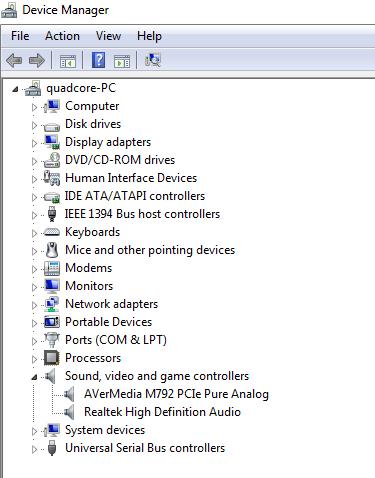Select IEEE 1394 Bus host controllers

pos(142,214)
